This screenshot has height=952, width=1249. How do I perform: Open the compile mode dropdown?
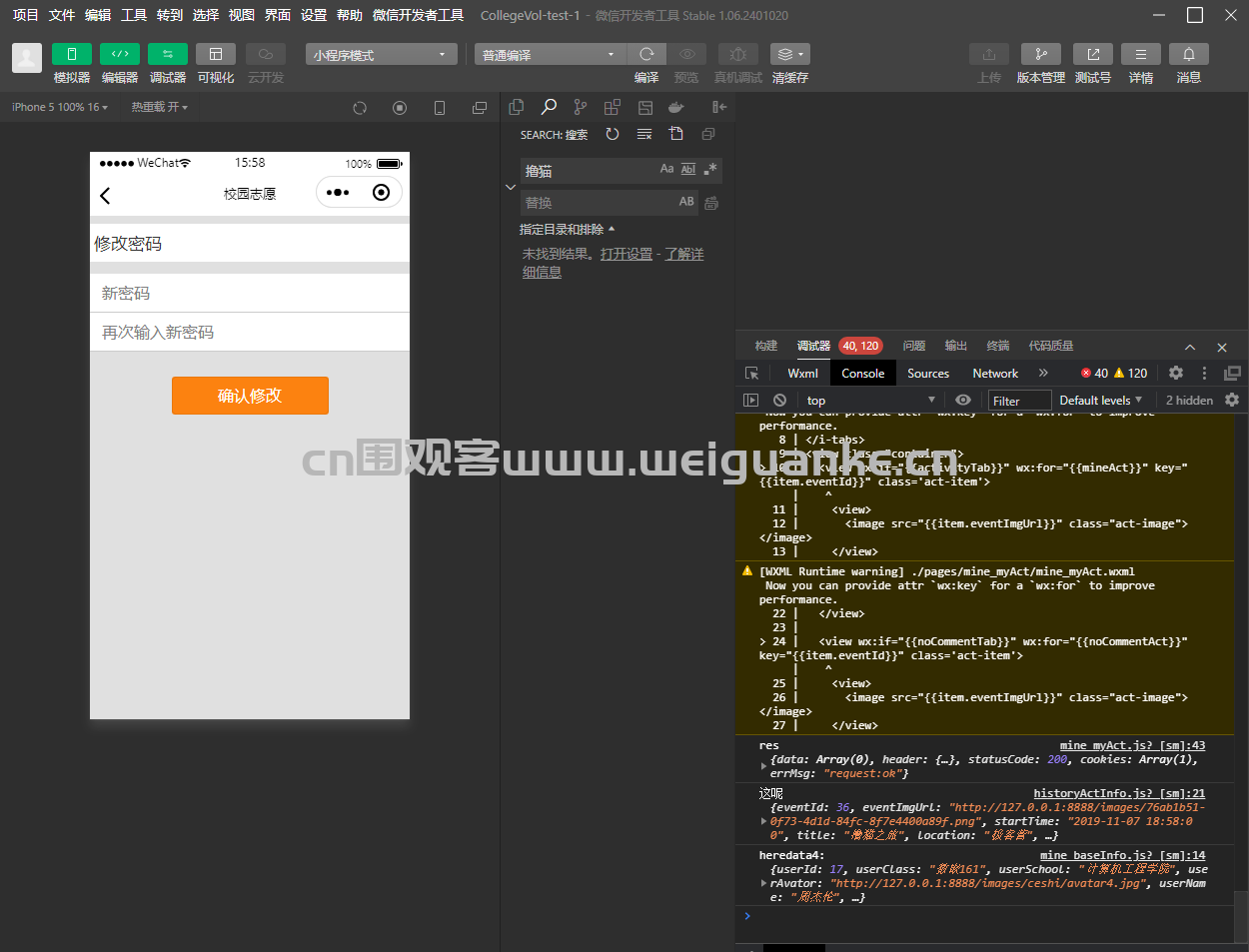(550, 55)
